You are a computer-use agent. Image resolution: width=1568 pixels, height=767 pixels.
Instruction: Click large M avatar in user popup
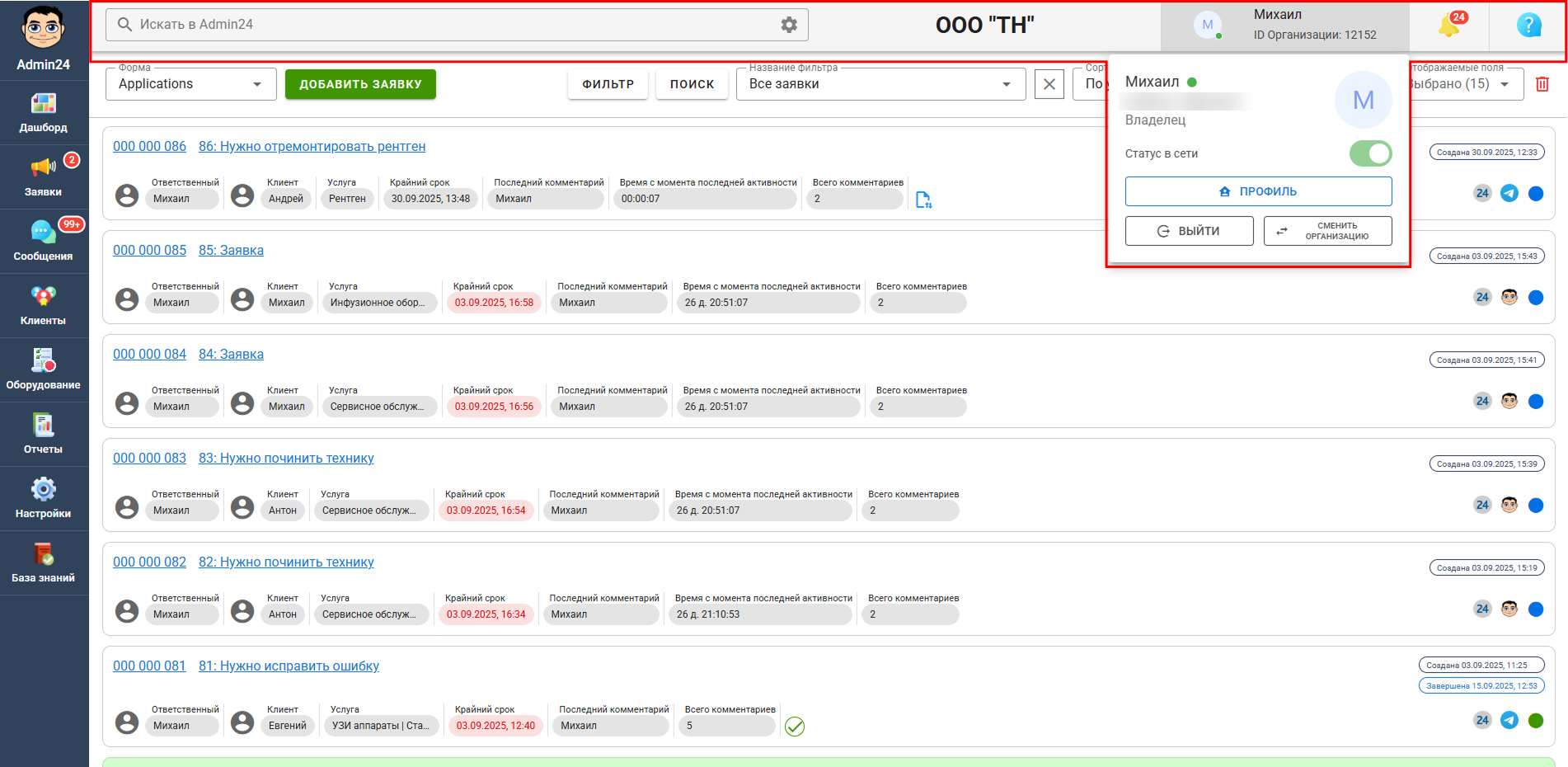pyautogui.click(x=1364, y=100)
